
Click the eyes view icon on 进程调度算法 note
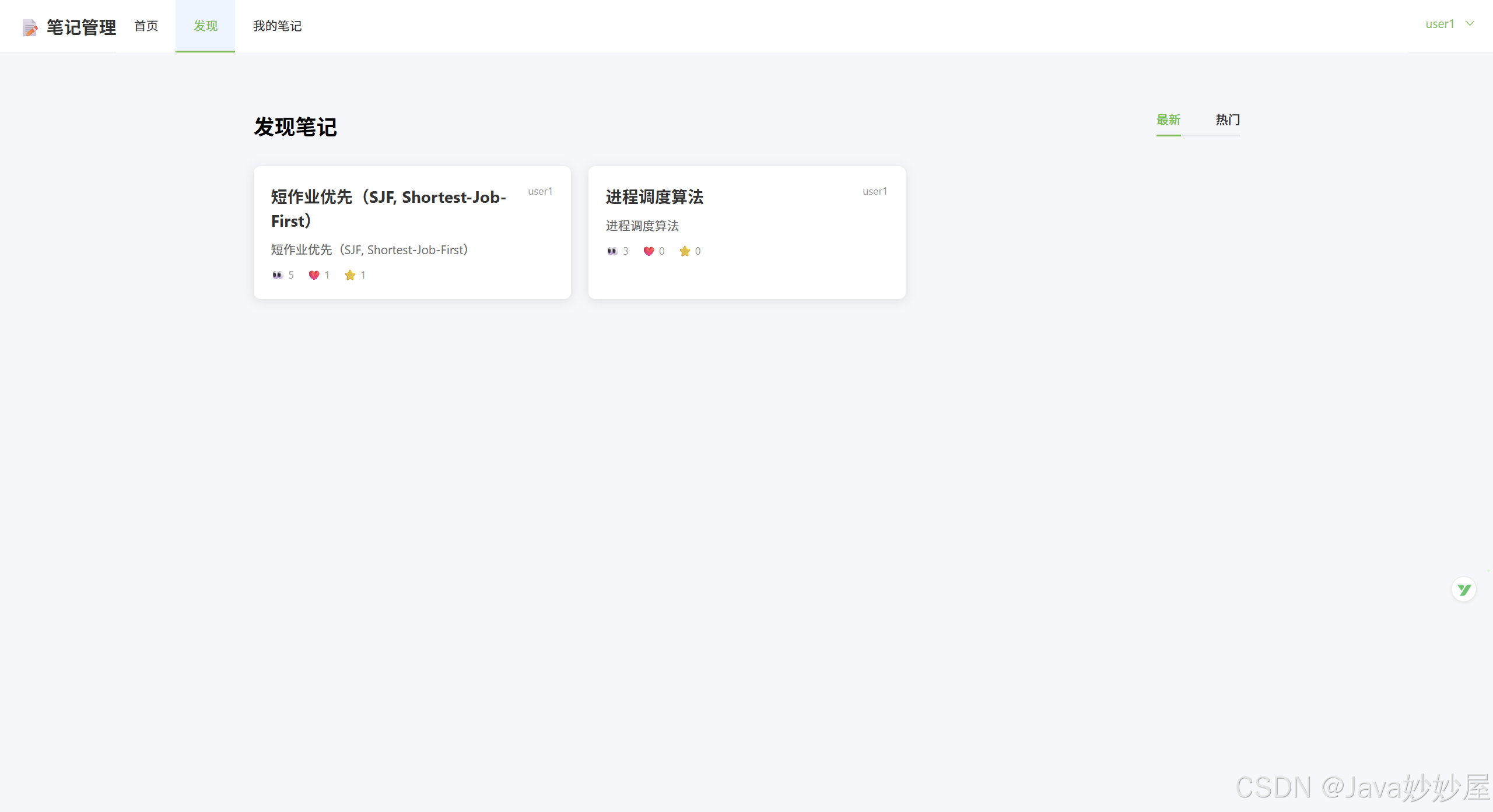click(612, 251)
